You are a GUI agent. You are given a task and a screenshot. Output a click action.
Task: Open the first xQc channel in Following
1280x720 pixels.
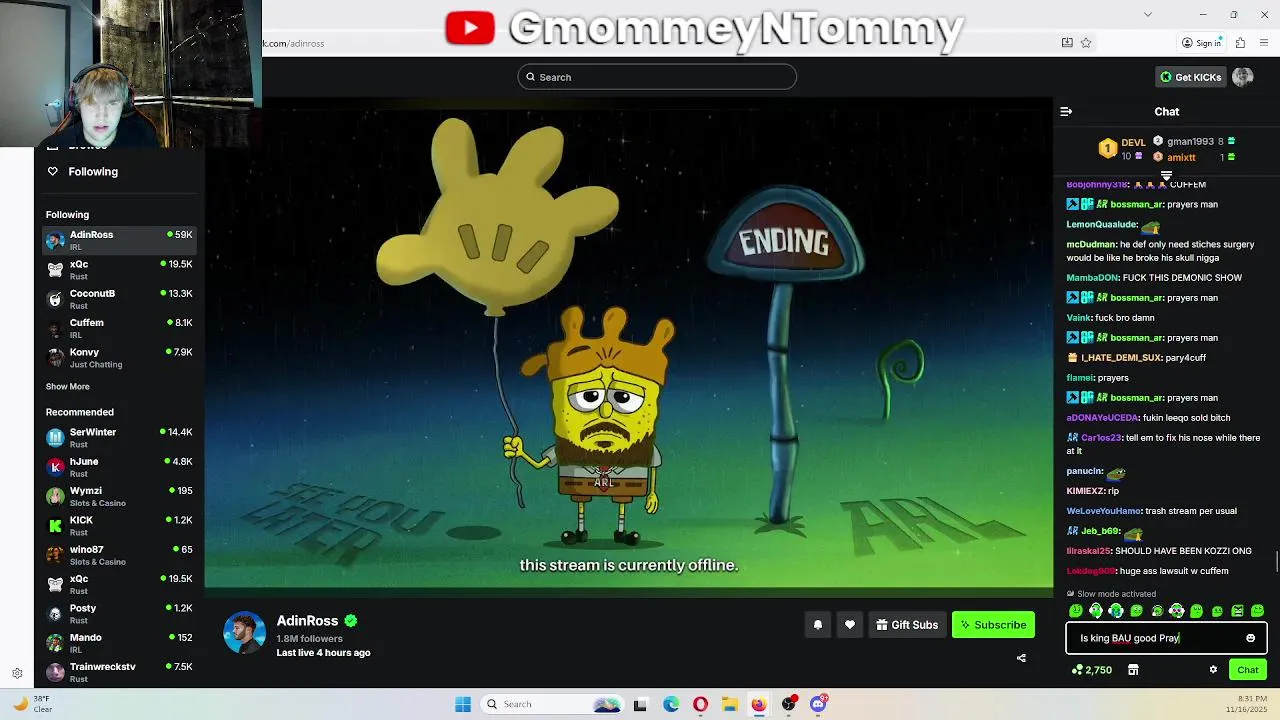(x=119, y=269)
